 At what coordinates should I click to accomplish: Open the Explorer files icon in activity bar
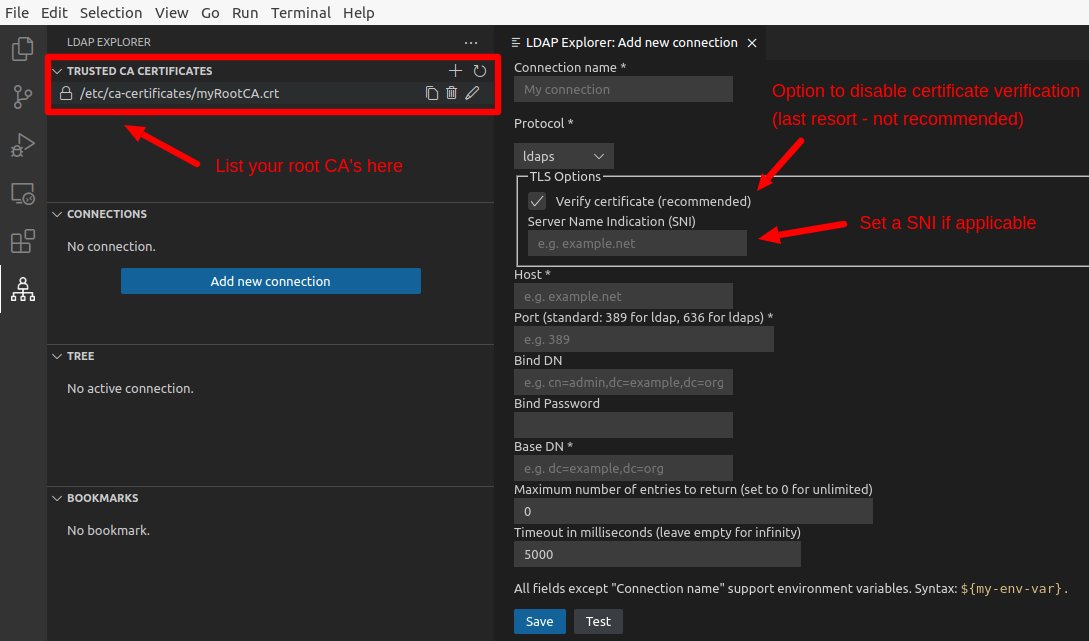click(x=23, y=49)
